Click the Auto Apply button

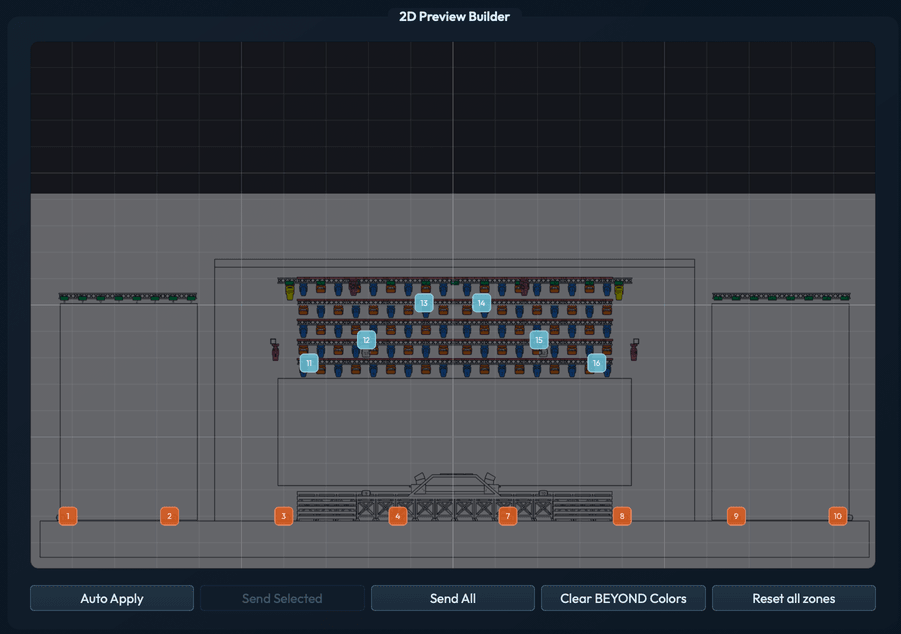pyautogui.click(x=112, y=598)
